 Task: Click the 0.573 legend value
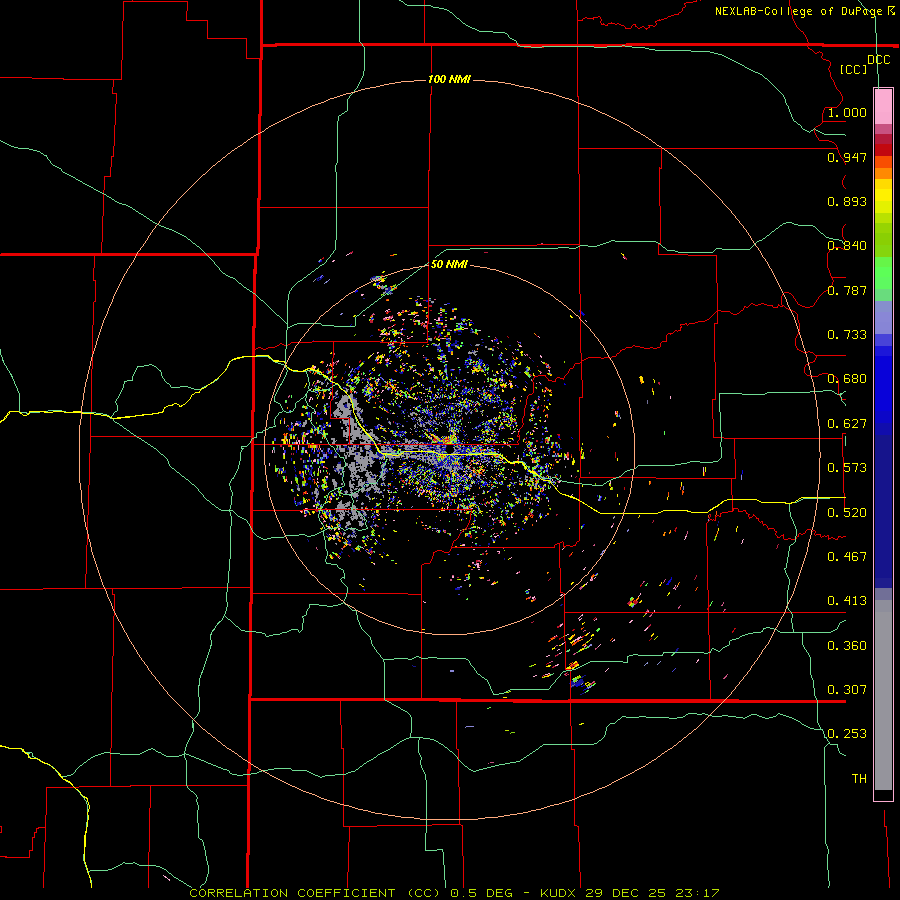(x=847, y=468)
